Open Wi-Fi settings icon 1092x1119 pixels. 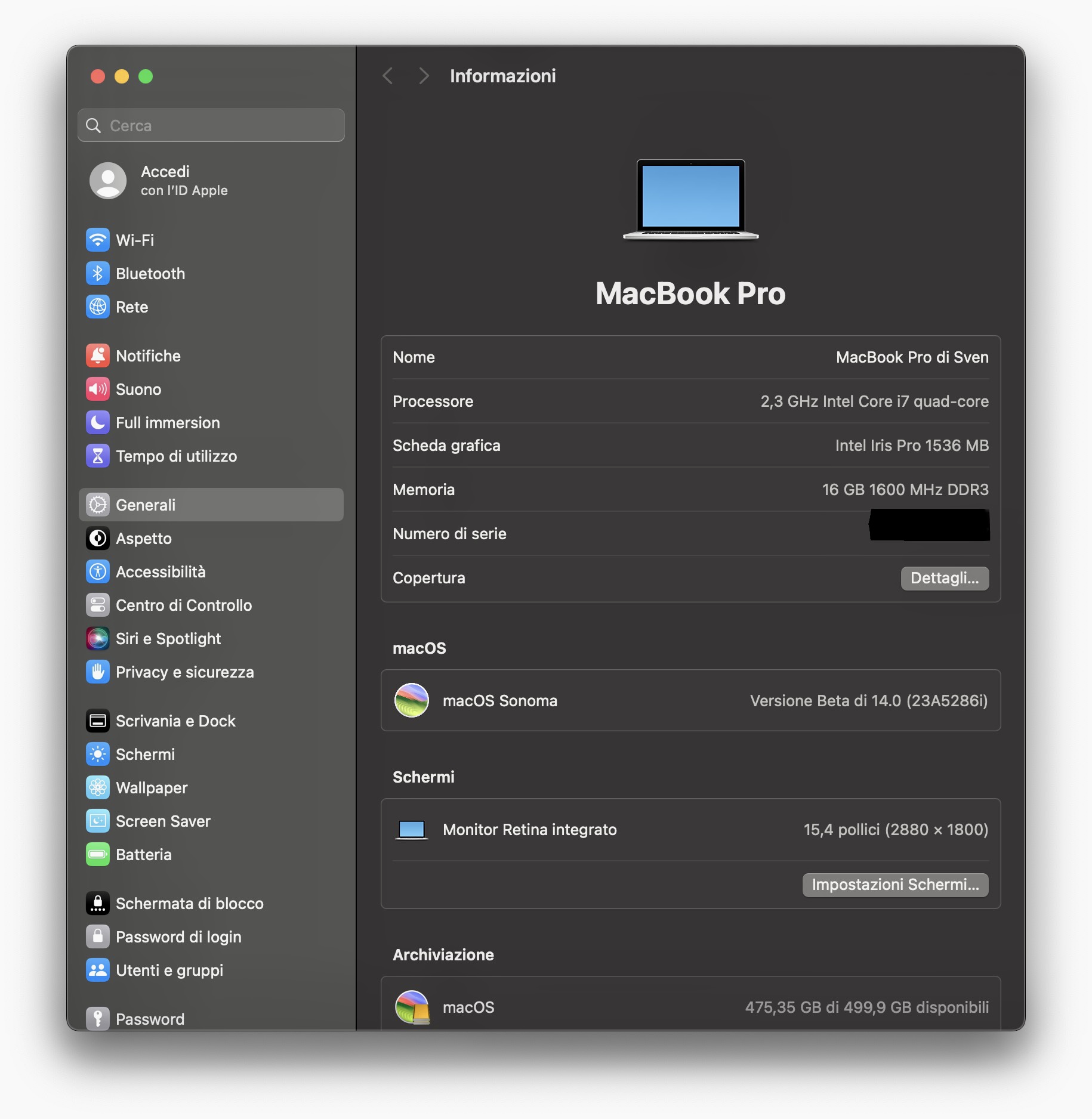coord(98,240)
